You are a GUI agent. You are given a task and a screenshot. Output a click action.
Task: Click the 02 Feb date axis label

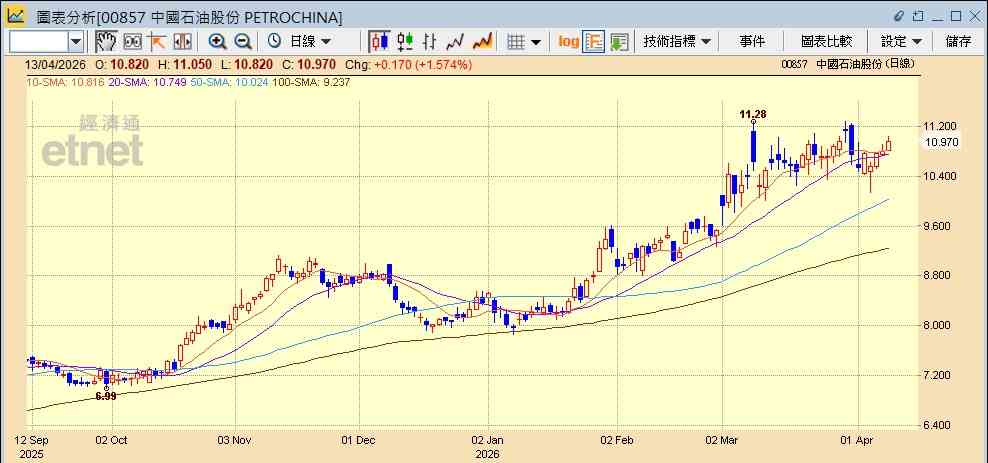(618, 440)
